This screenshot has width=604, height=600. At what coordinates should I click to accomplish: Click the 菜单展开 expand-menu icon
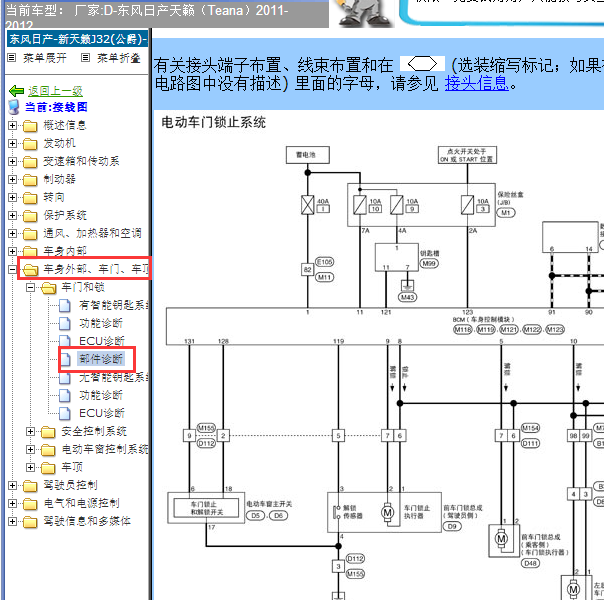[x=12, y=58]
